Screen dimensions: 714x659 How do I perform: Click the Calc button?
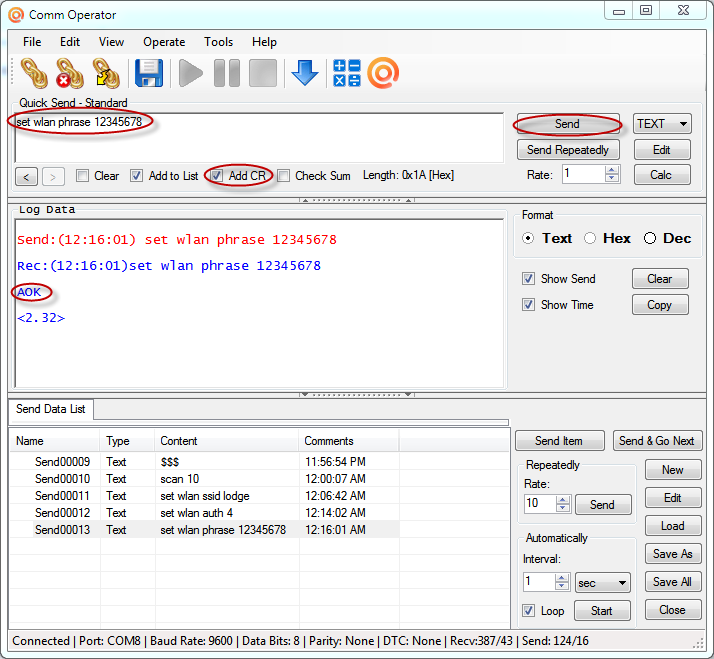coord(662,175)
